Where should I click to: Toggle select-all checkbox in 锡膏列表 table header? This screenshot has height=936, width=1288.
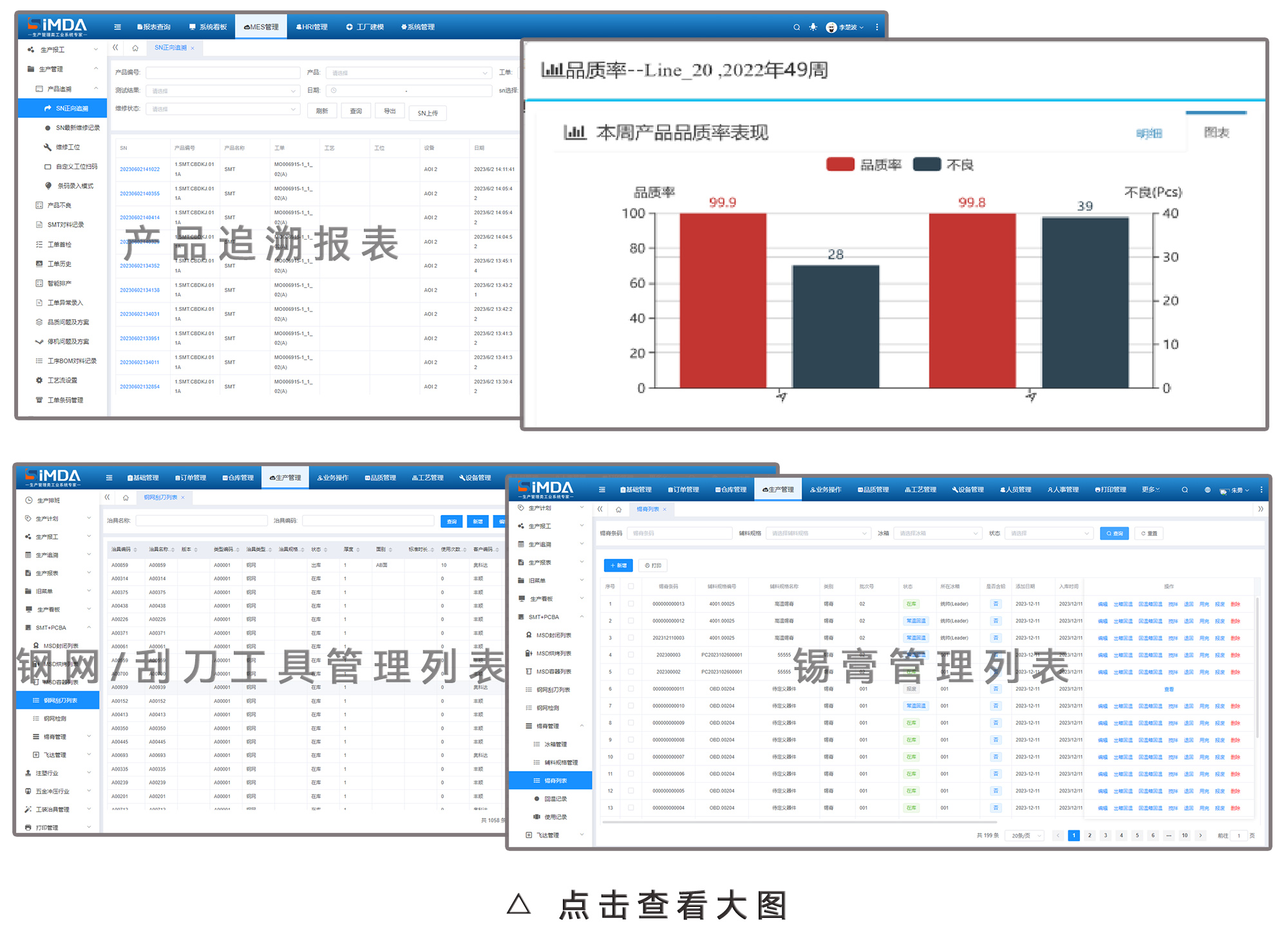coord(630,586)
